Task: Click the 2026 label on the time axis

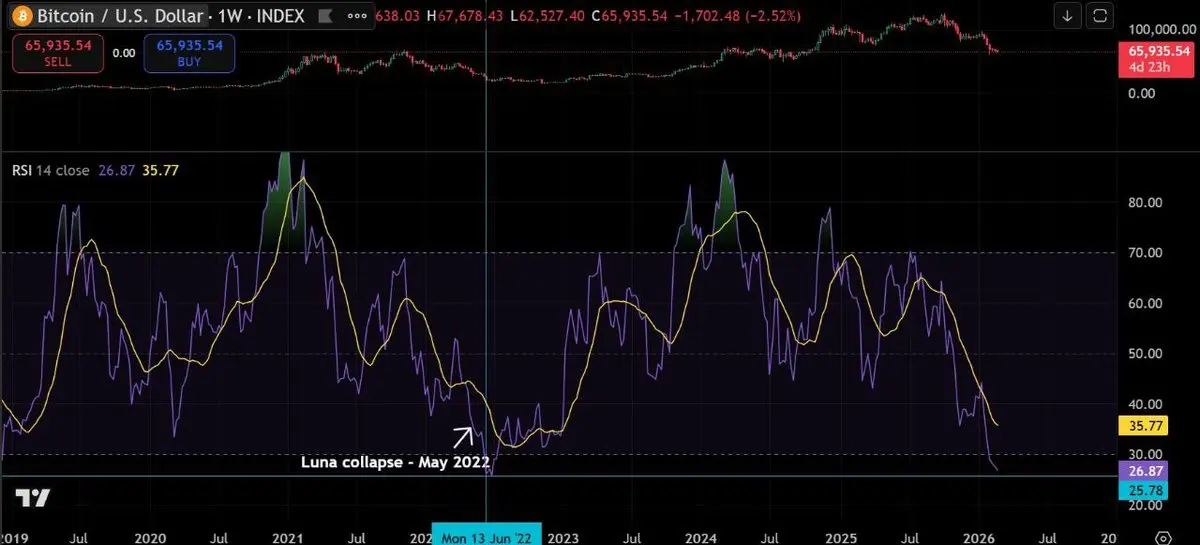Action: point(977,536)
